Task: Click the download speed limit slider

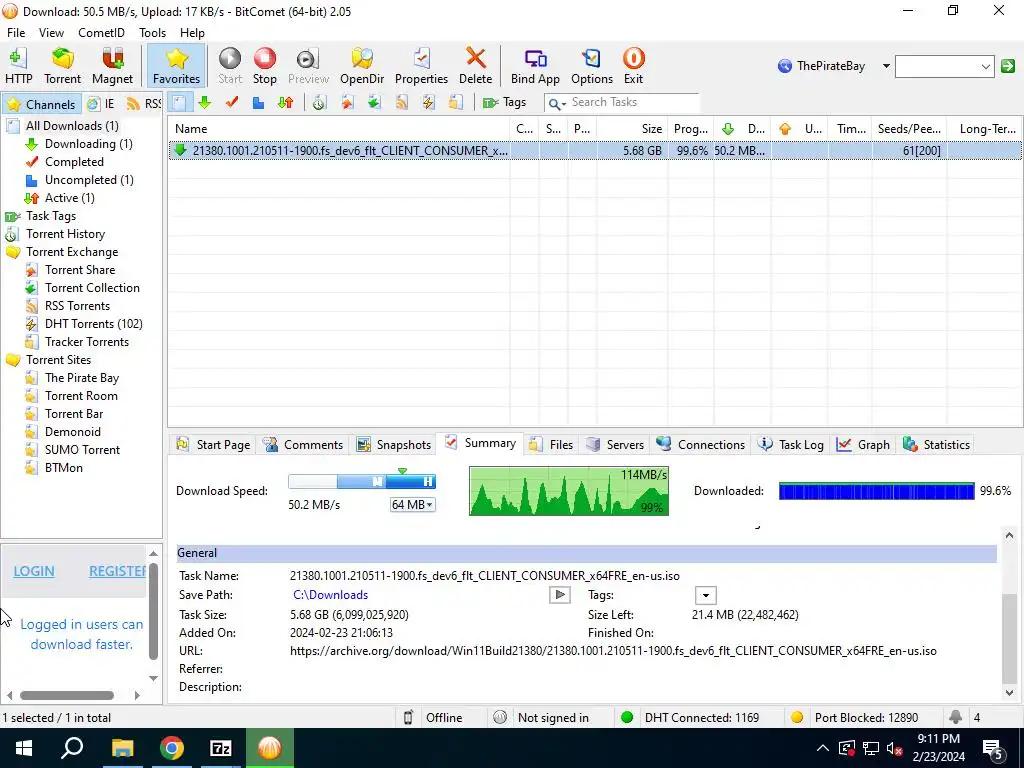Action: pyautogui.click(x=362, y=482)
